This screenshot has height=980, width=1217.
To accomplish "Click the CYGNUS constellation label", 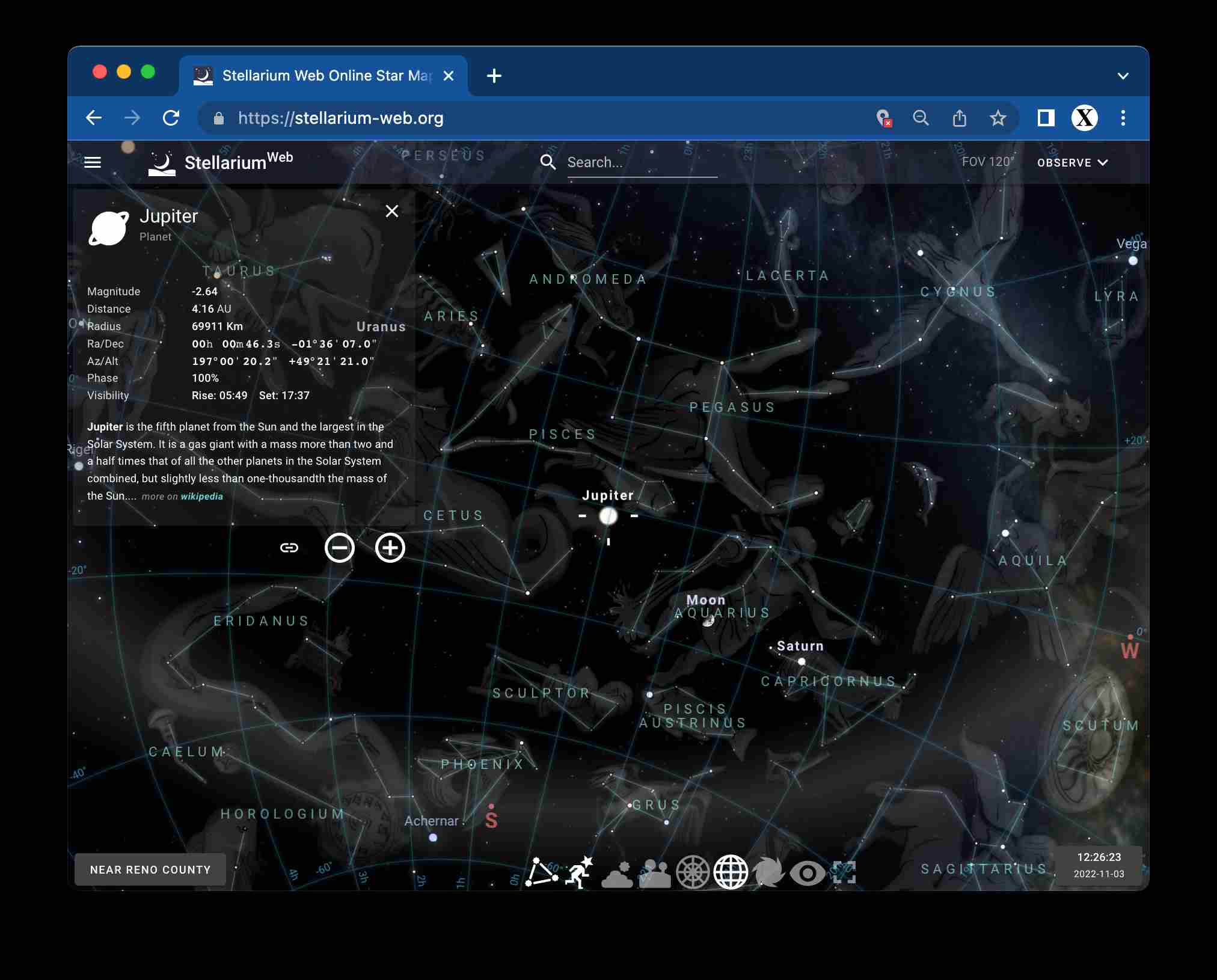I will (x=958, y=292).
